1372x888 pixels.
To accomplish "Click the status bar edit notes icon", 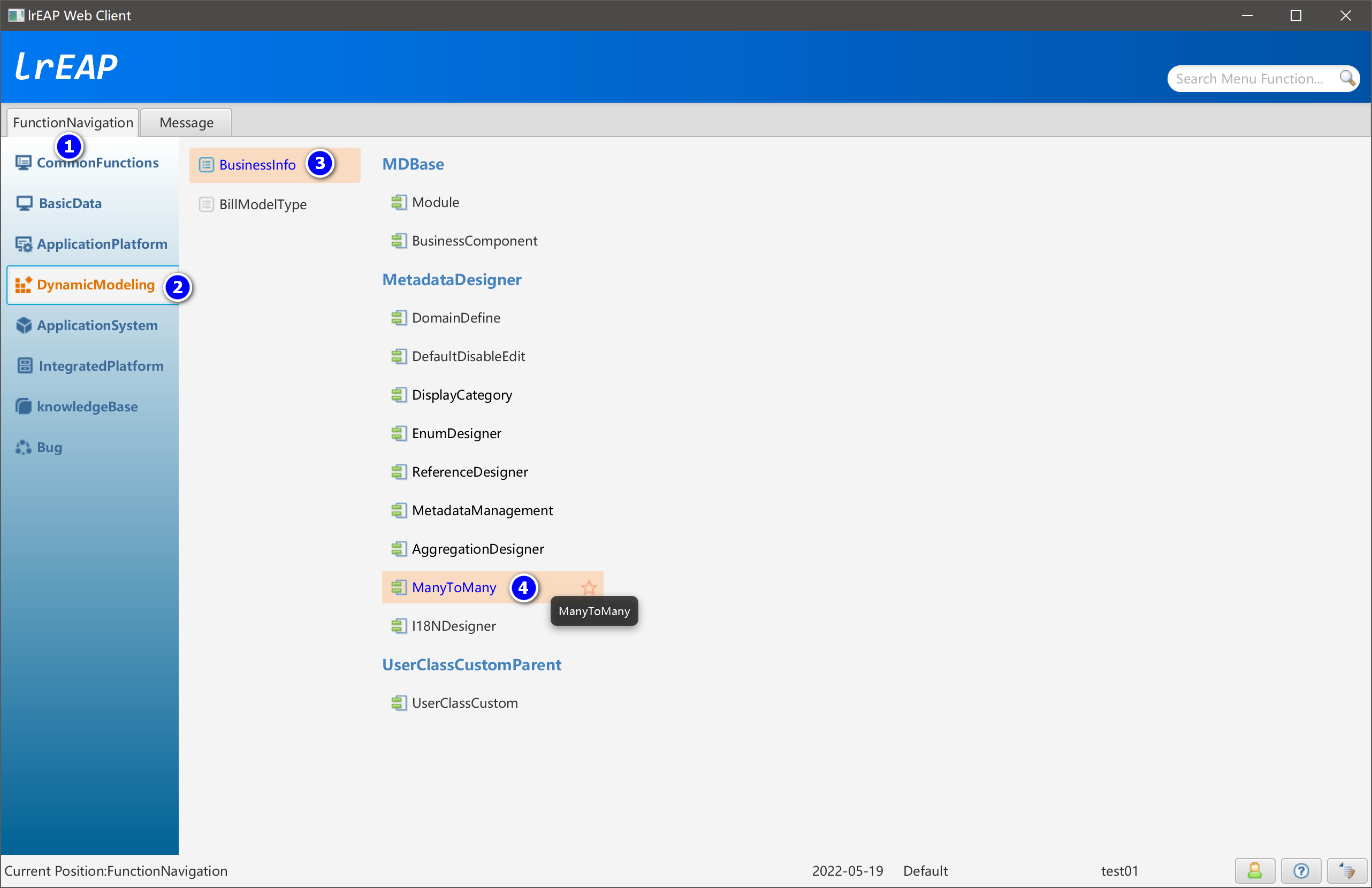I will 1347,871.
